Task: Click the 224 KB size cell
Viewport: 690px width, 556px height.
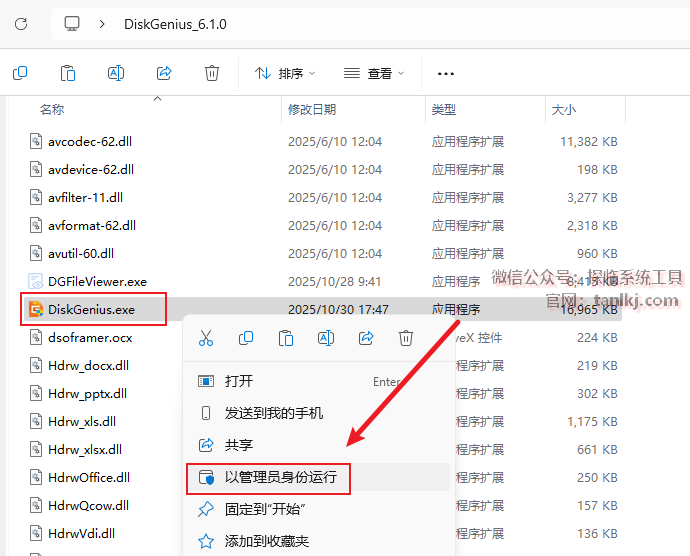Action: (597, 338)
